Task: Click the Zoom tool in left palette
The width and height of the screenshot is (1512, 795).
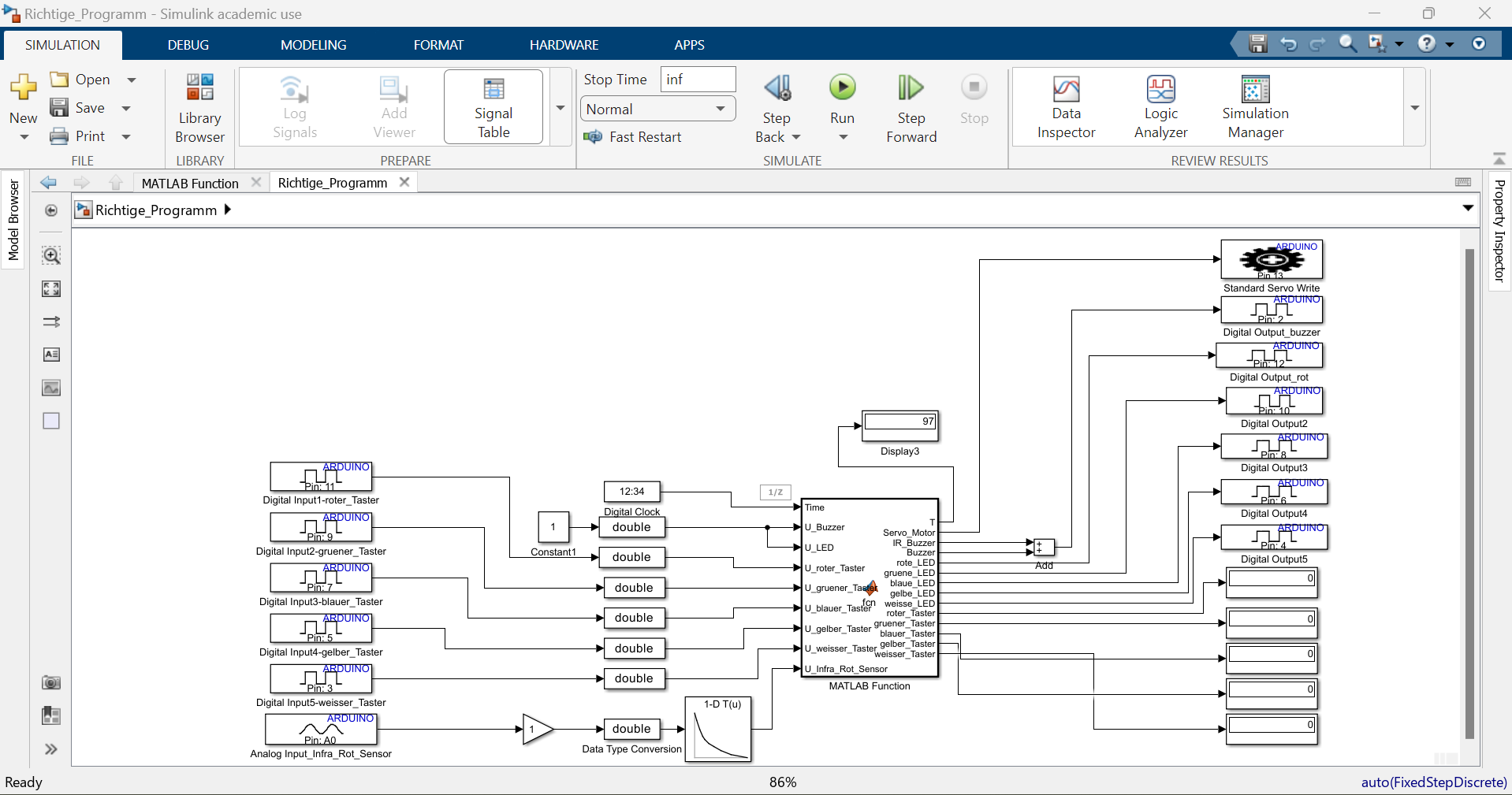Action: 51,256
